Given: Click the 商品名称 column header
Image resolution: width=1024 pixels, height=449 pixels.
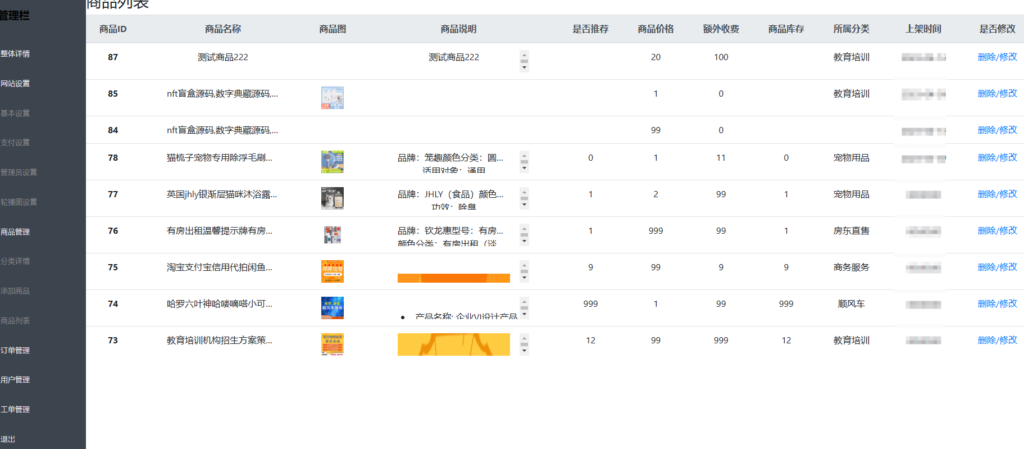Looking at the screenshot, I should pos(223,29).
